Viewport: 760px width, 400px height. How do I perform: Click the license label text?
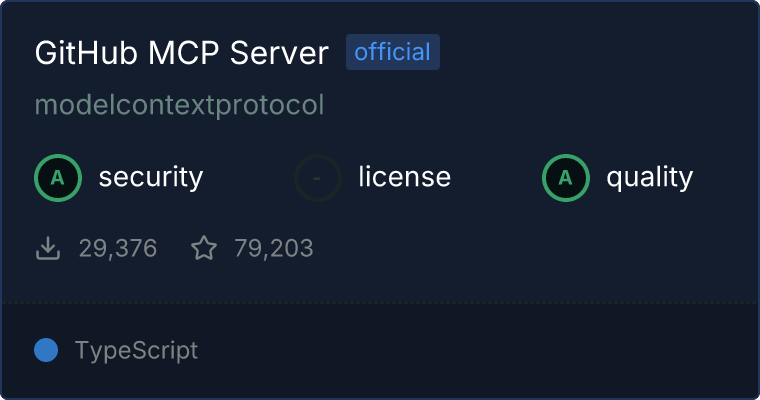[x=405, y=176]
